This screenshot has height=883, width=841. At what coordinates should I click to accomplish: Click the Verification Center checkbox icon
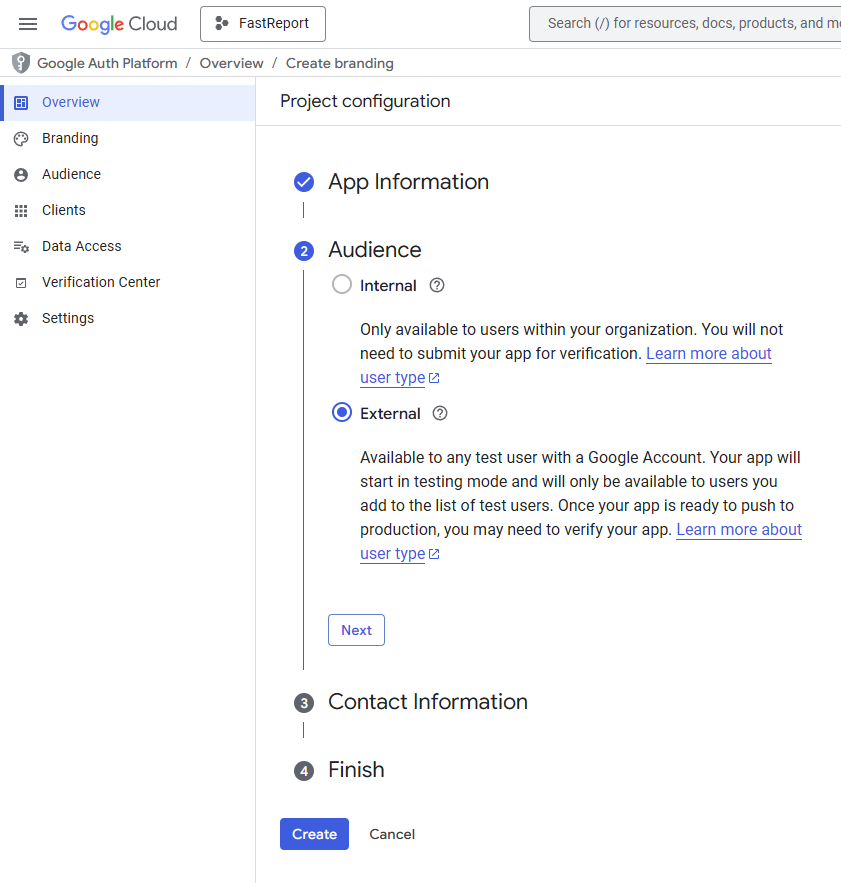point(21,282)
